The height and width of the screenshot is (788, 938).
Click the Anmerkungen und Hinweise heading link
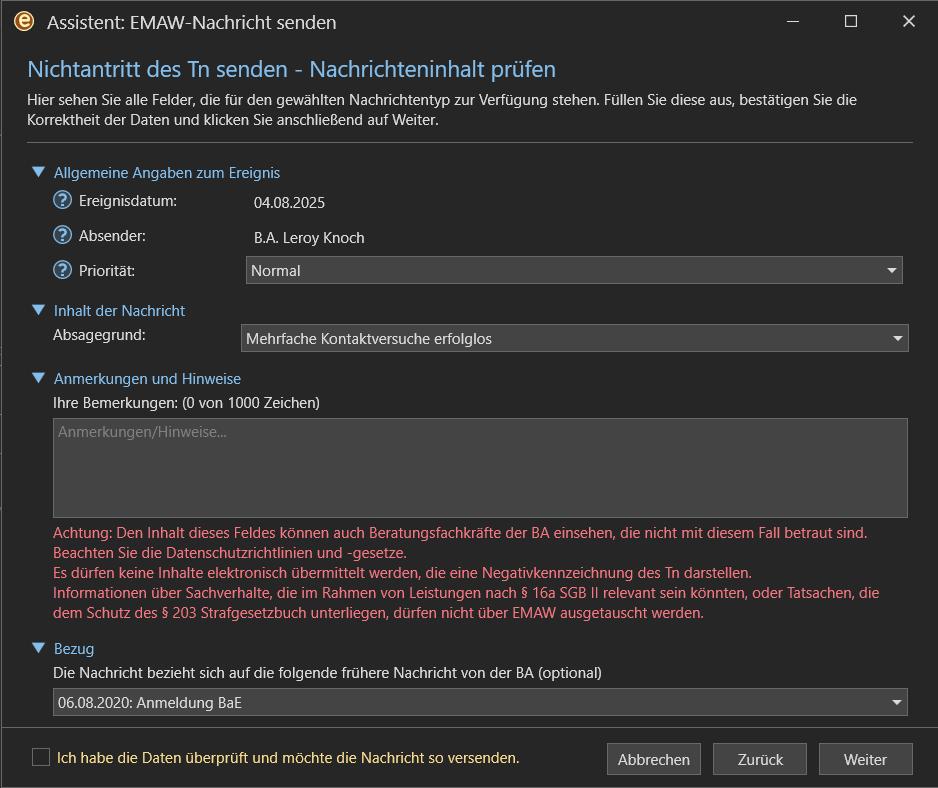[x=147, y=379]
